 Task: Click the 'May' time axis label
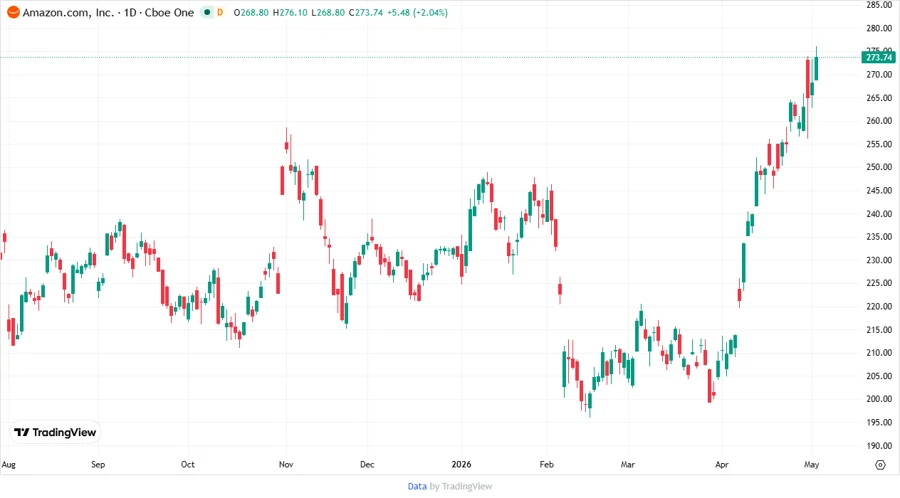[811, 464]
